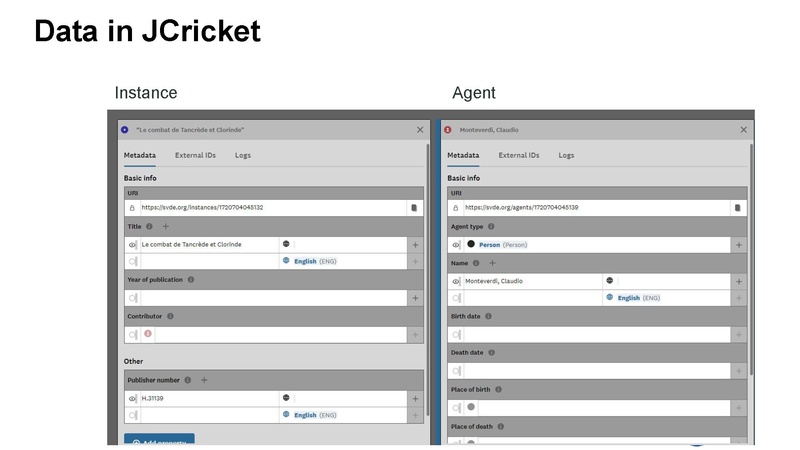
Task: Copy the instance URI with the copy icon
Action: pos(413,208)
